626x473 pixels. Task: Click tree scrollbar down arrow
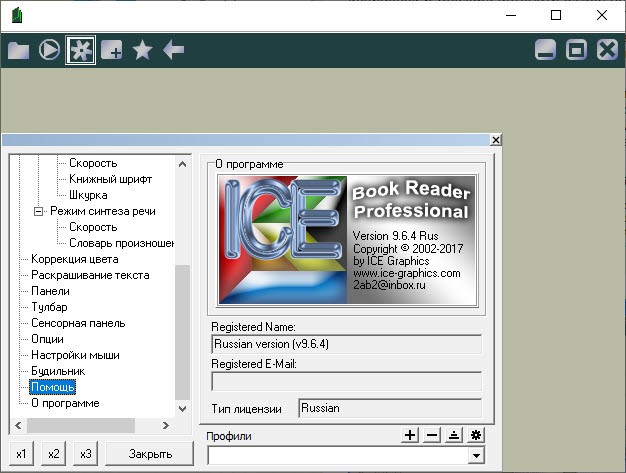tap(182, 408)
